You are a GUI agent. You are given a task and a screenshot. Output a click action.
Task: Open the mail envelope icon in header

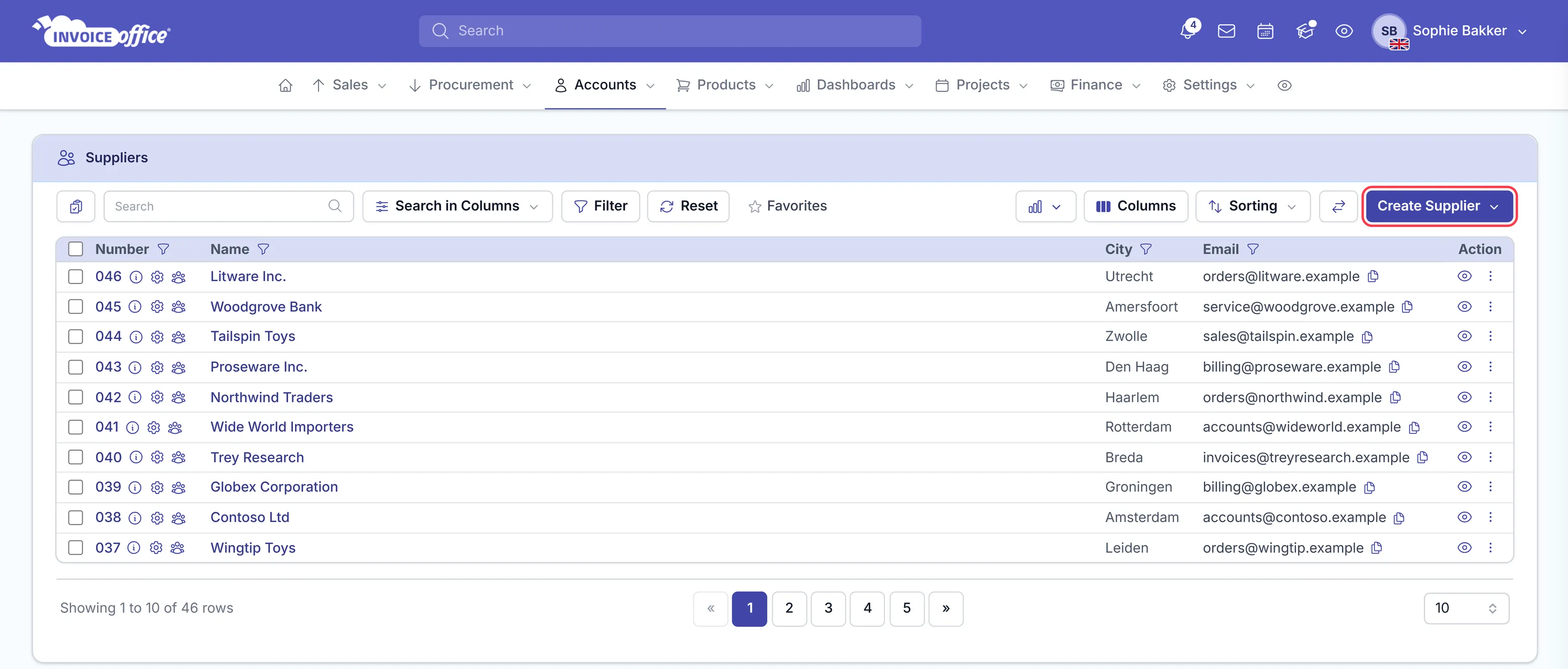(x=1226, y=31)
